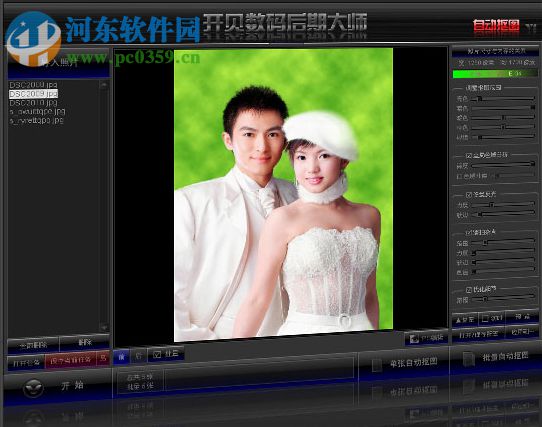Click the triangle settings button below the sliders
Viewport: 542px width, 427px height.
(x=464, y=319)
